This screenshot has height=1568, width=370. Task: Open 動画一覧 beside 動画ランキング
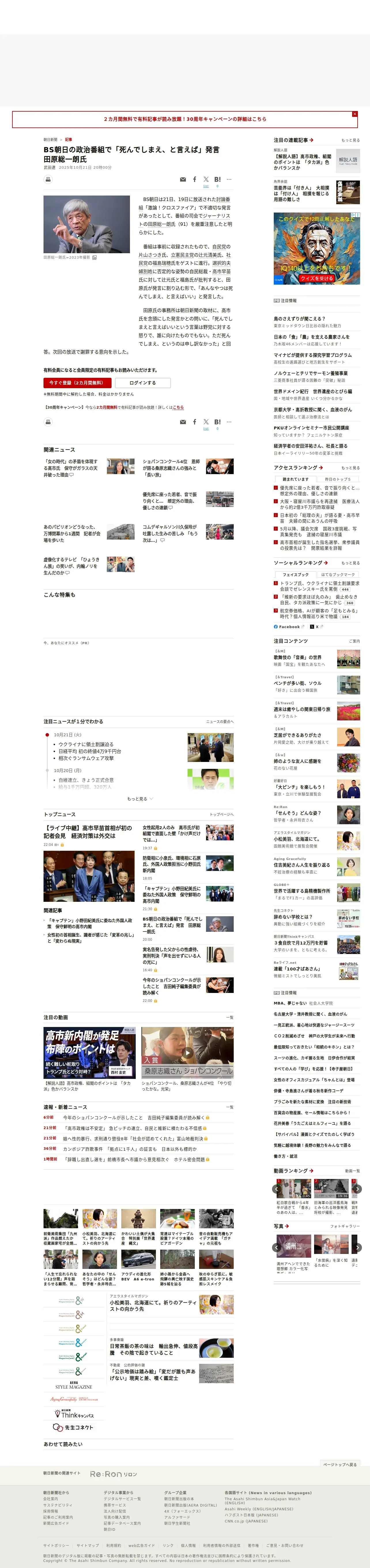pos(352,1171)
